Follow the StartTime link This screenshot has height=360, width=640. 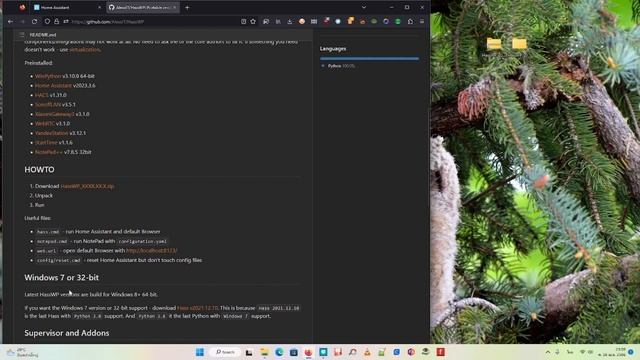(46, 142)
